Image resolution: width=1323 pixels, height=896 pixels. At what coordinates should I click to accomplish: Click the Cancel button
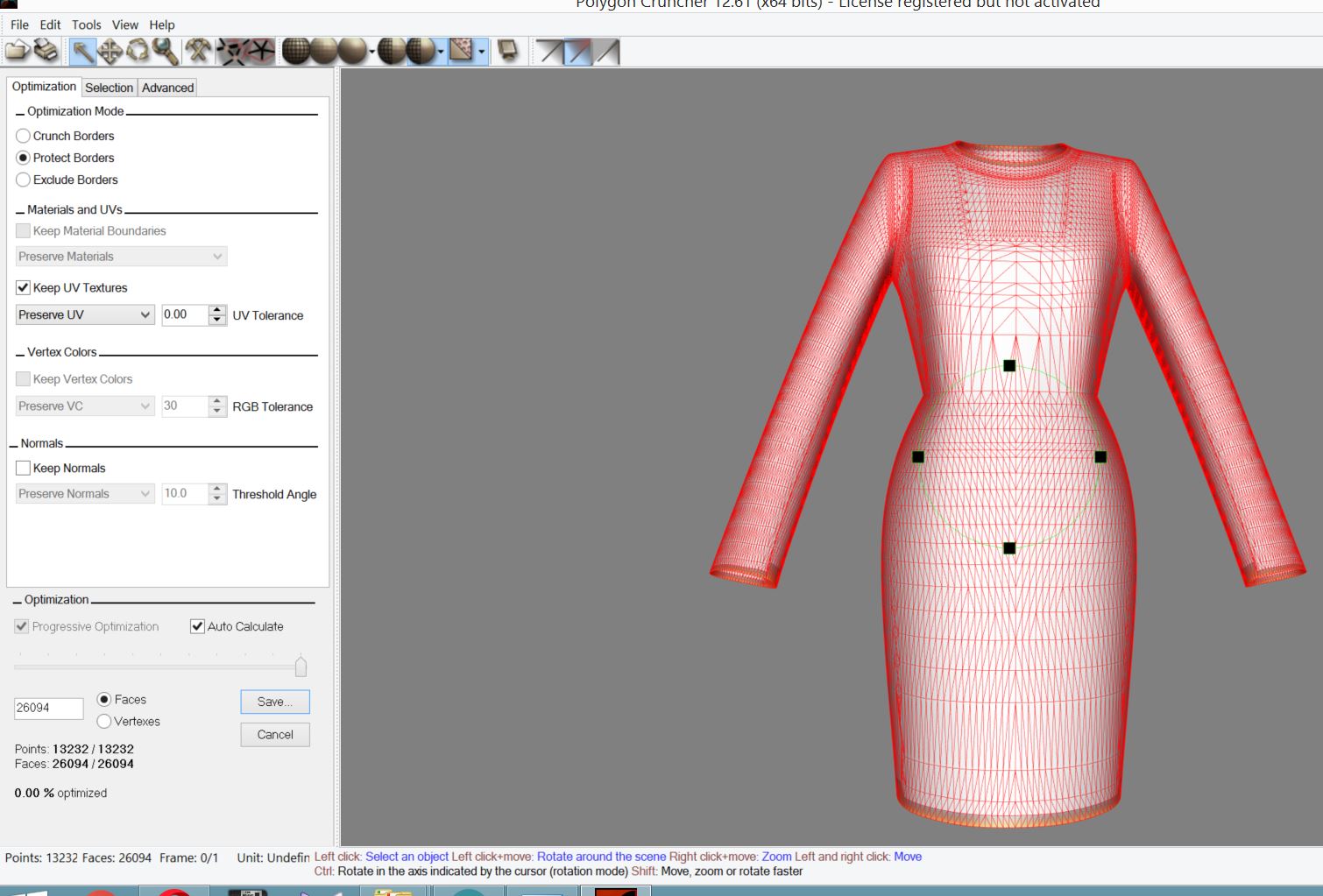[275, 735]
